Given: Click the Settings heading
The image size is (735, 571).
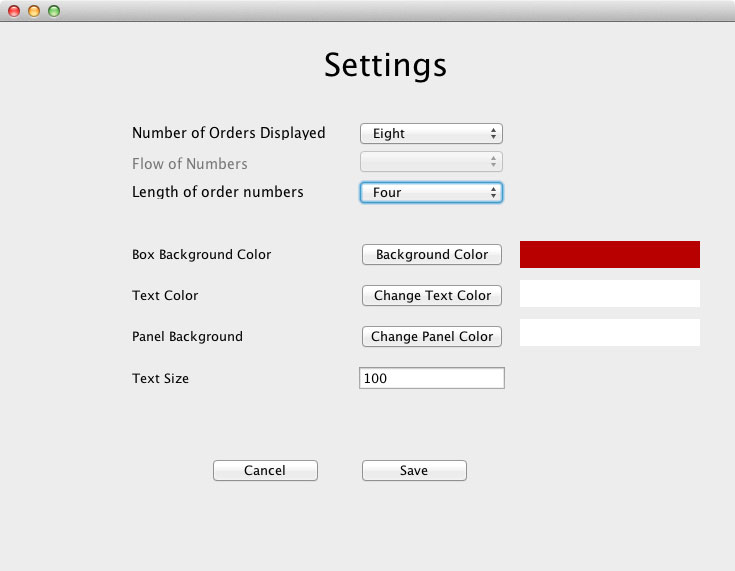Looking at the screenshot, I should coord(385,66).
